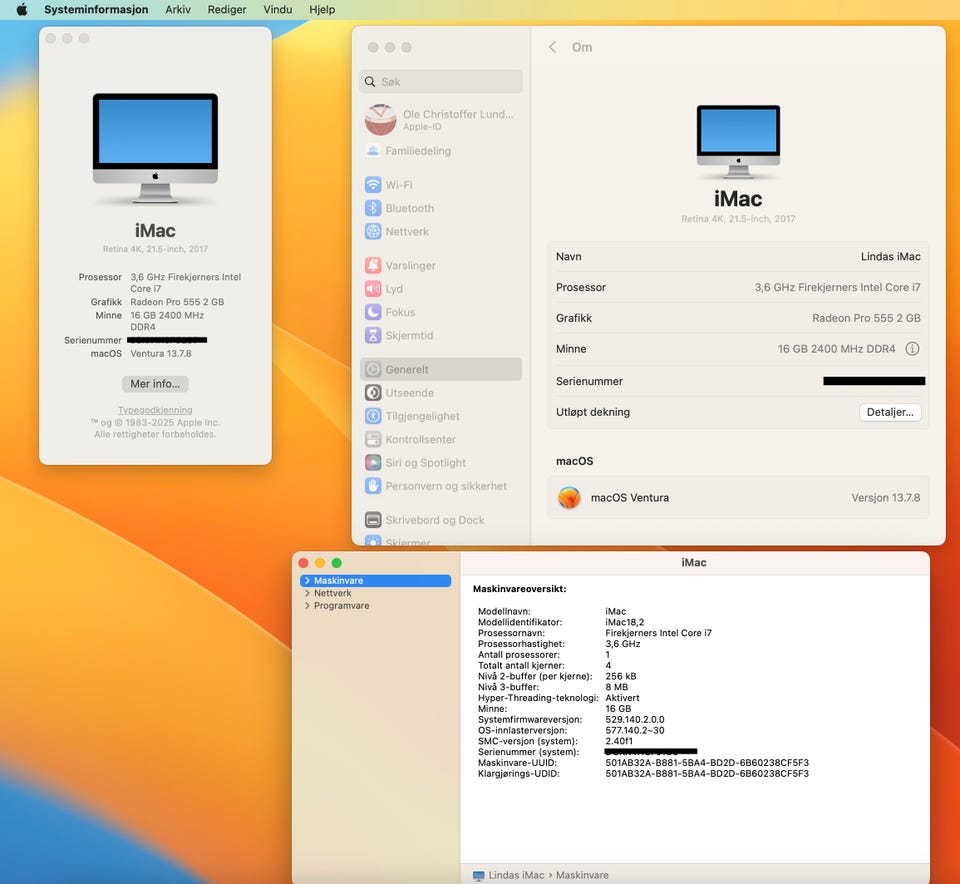Click the iMac18,2 model identifier value
This screenshot has width=960, height=884.
pyautogui.click(x=624, y=622)
